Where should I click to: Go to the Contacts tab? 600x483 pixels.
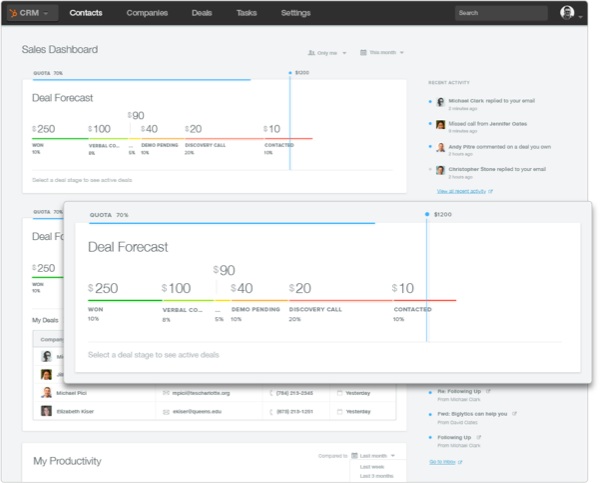coord(86,13)
